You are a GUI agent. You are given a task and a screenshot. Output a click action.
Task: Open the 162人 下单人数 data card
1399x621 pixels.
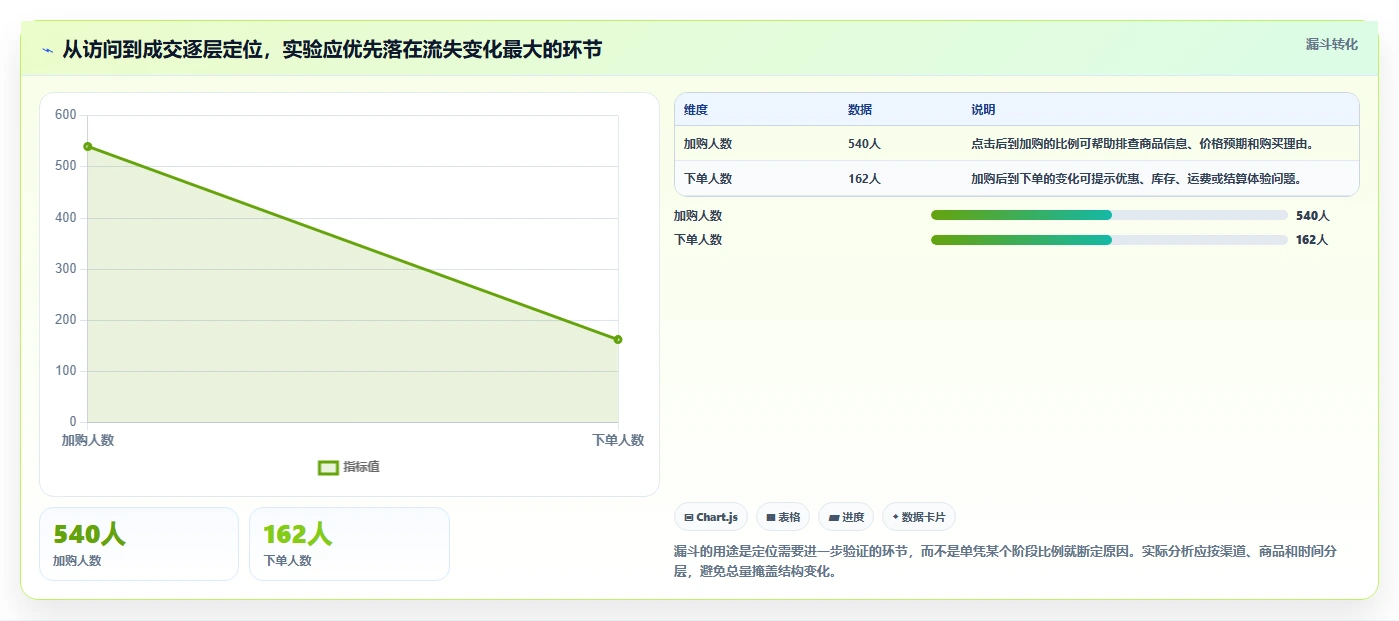(349, 543)
